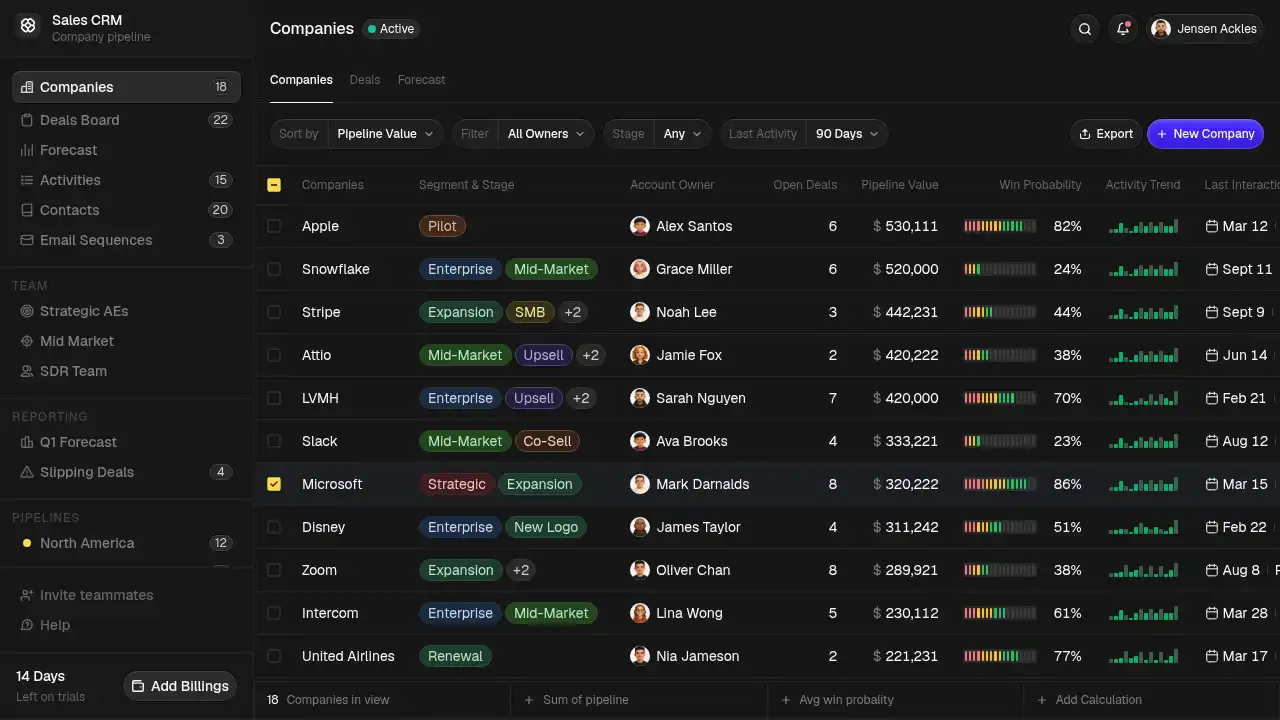Click the Invite teammates person icon
The height and width of the screenshot is (720, 1280).
27,595
